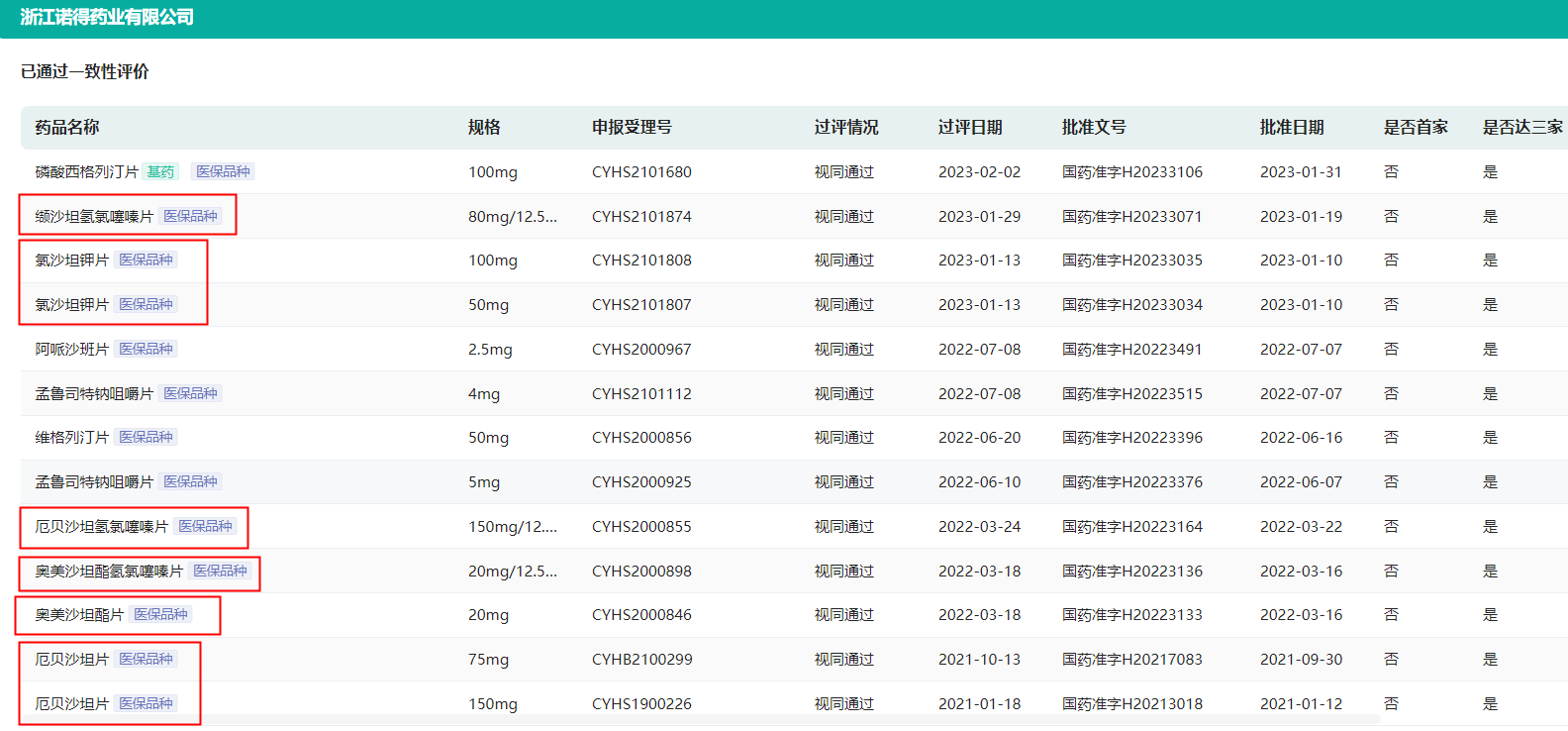The image size is (1568, 731).
Task: Click the 基药 tag on 磷酸西格列汀片
Action: [160, 171]
